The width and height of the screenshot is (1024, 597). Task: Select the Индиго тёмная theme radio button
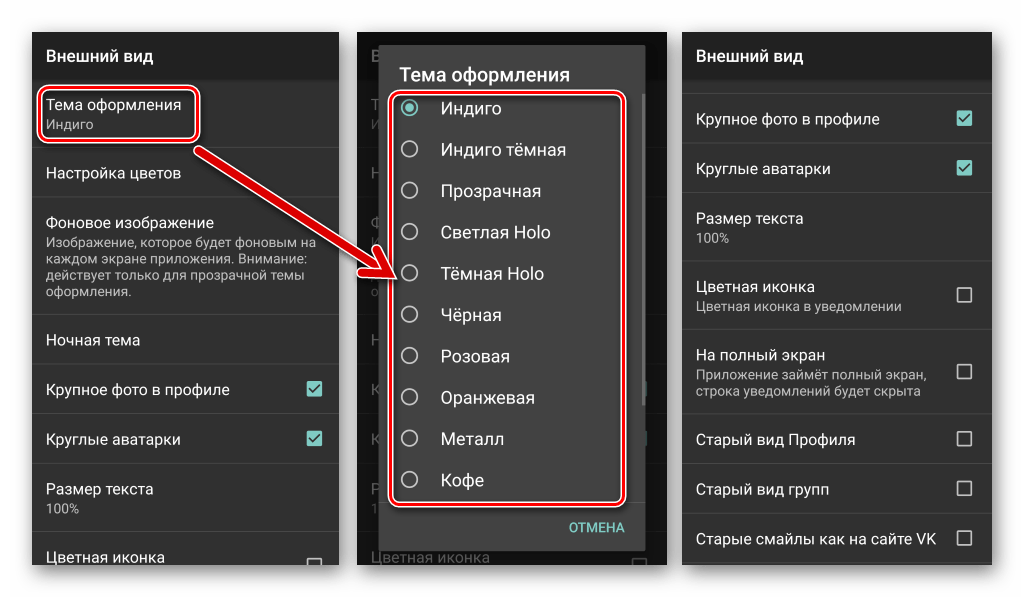409,150
